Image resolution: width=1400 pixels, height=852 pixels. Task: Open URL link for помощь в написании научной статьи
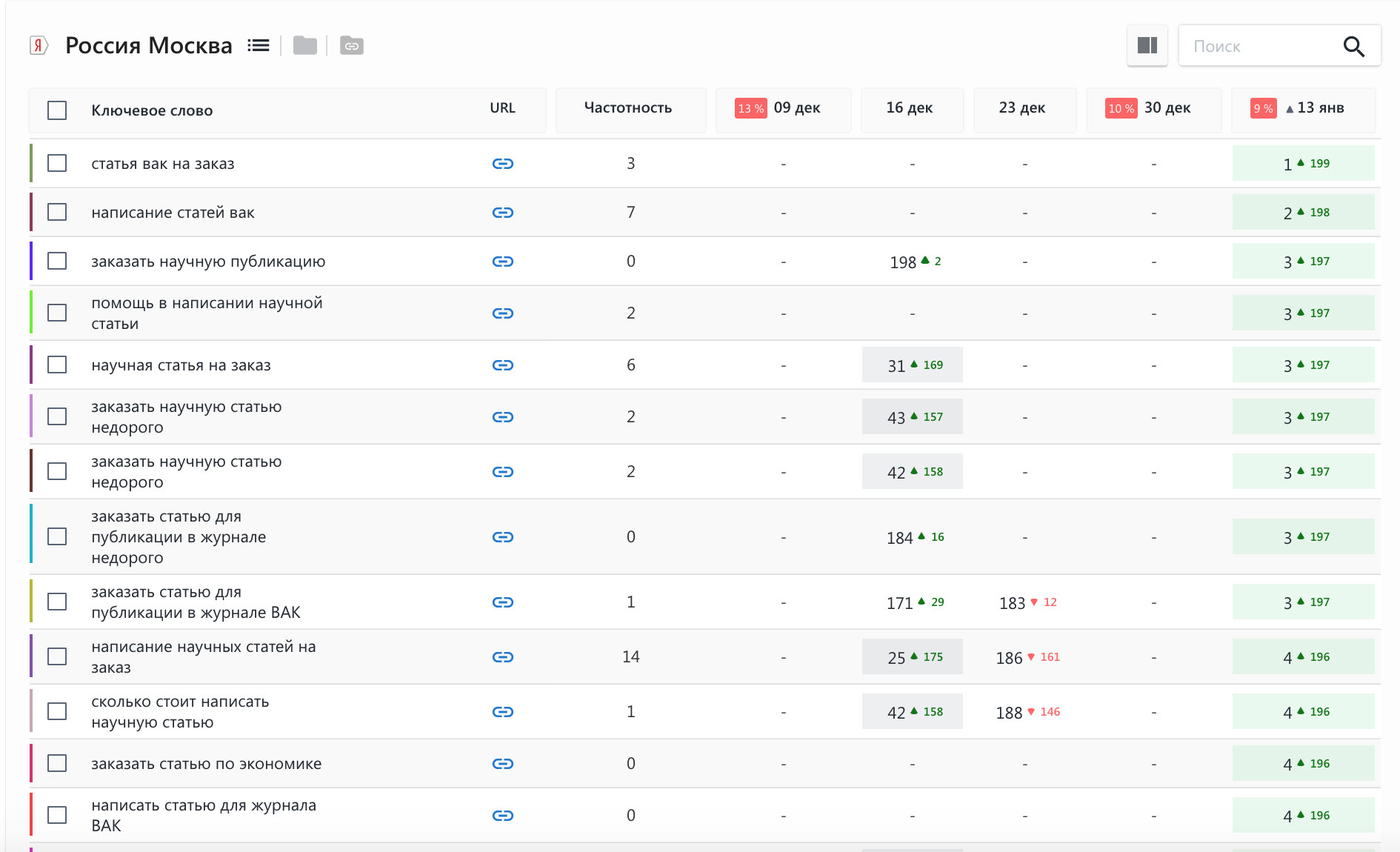tap(503, 313)
